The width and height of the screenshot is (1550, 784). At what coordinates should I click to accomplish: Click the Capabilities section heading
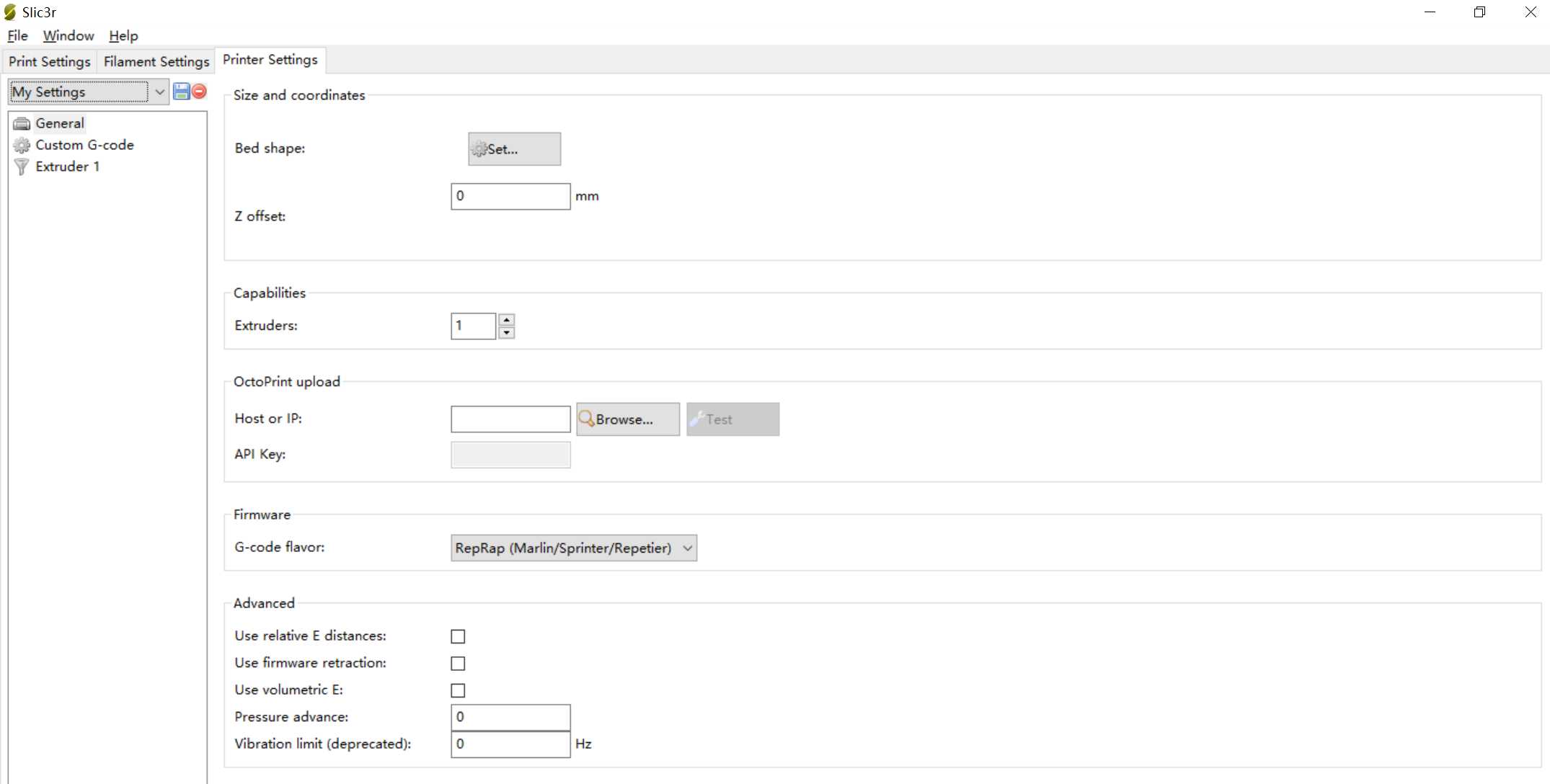click(270, 293)
